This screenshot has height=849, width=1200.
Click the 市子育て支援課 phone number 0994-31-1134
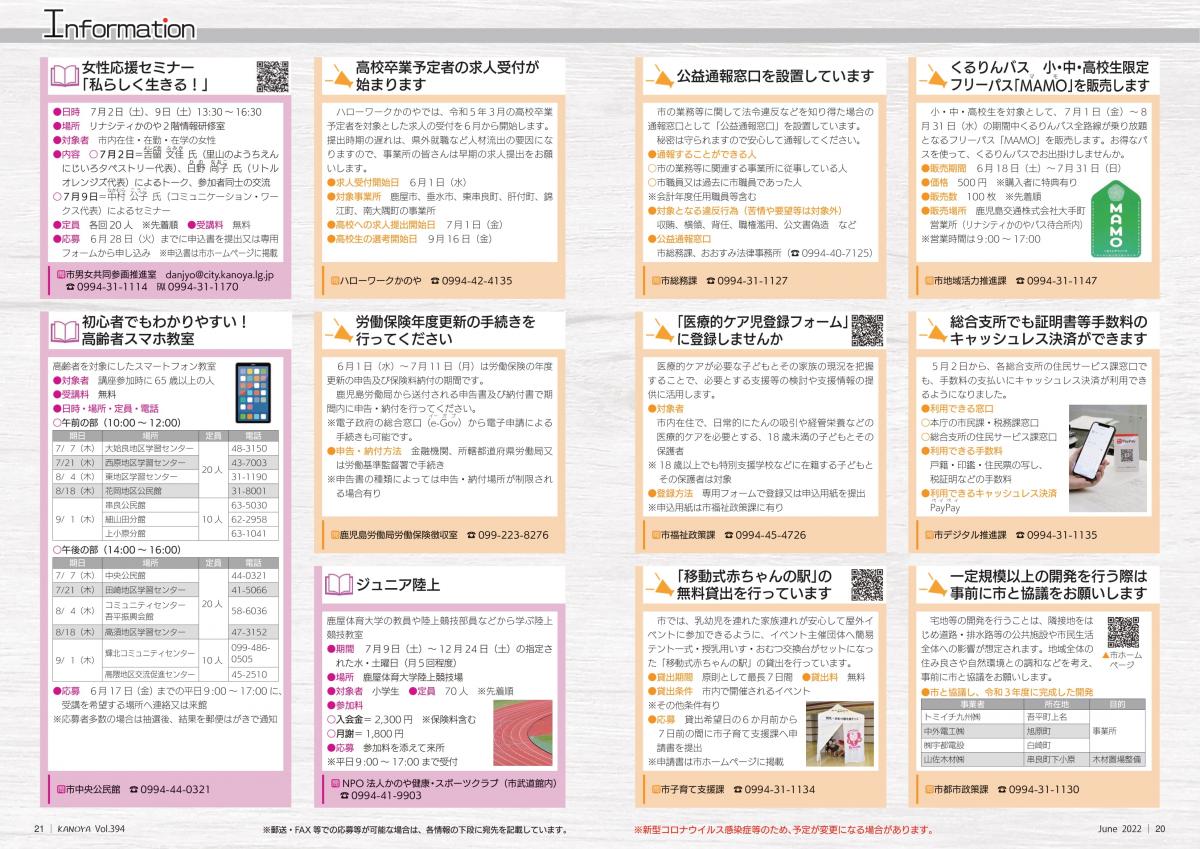pyautogui.click(x=782, y=789)
